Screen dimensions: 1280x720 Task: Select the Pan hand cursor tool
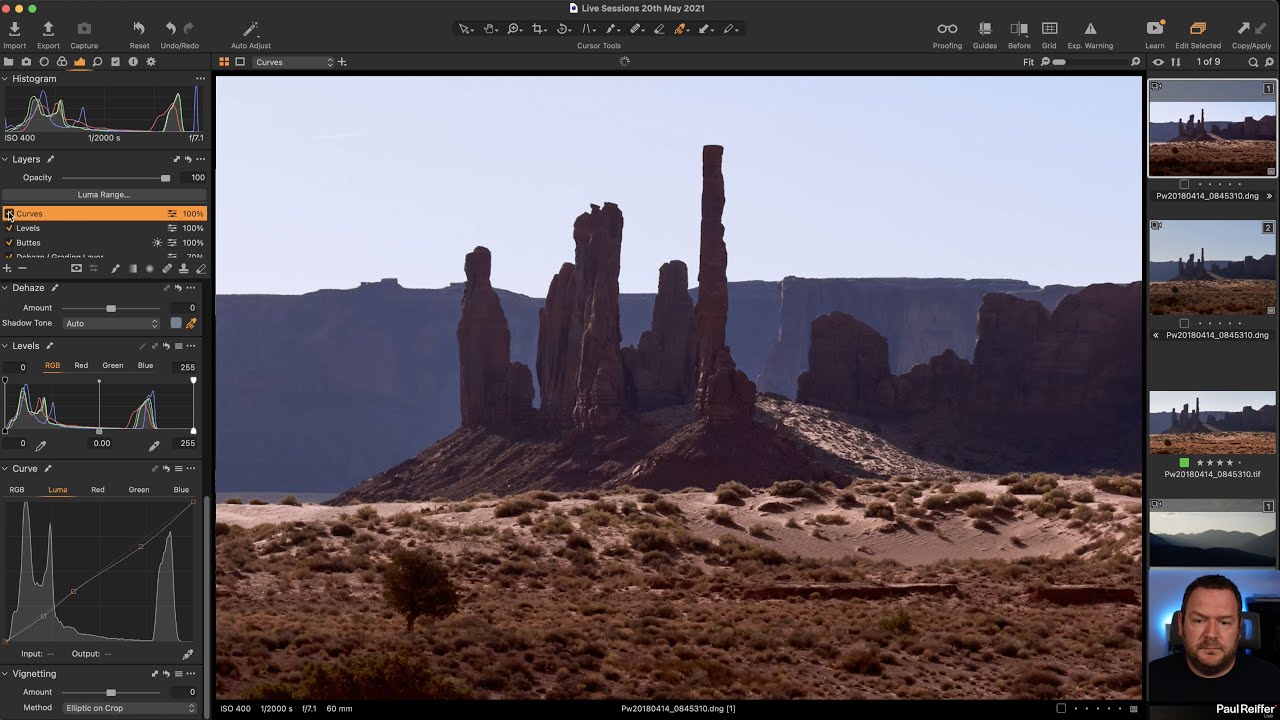point(490,29)
